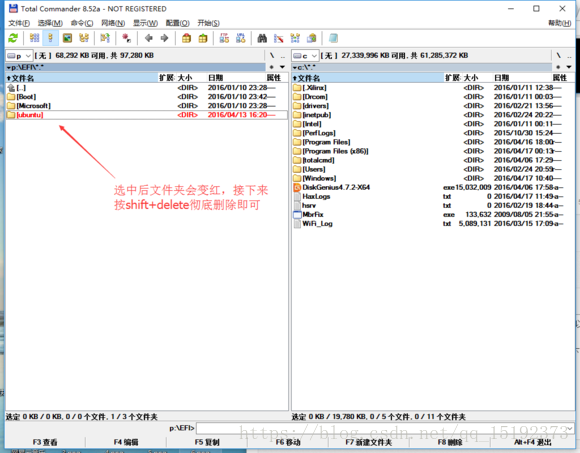Select the [Boot] folder in left panel
This screenshot has width=580, height=453.
(146, 97)
